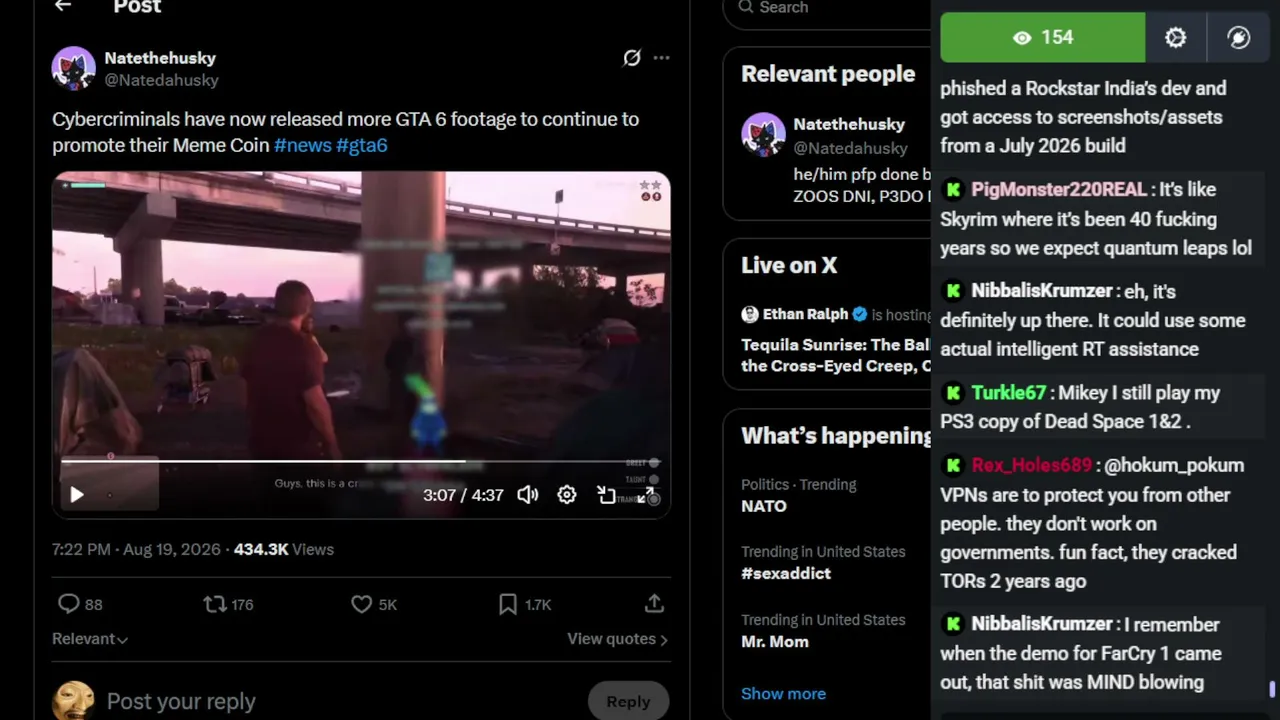Click the Rex_Holes689 username in chat
Viewport: 1280px width, 720px height.
pos(1031,466)
